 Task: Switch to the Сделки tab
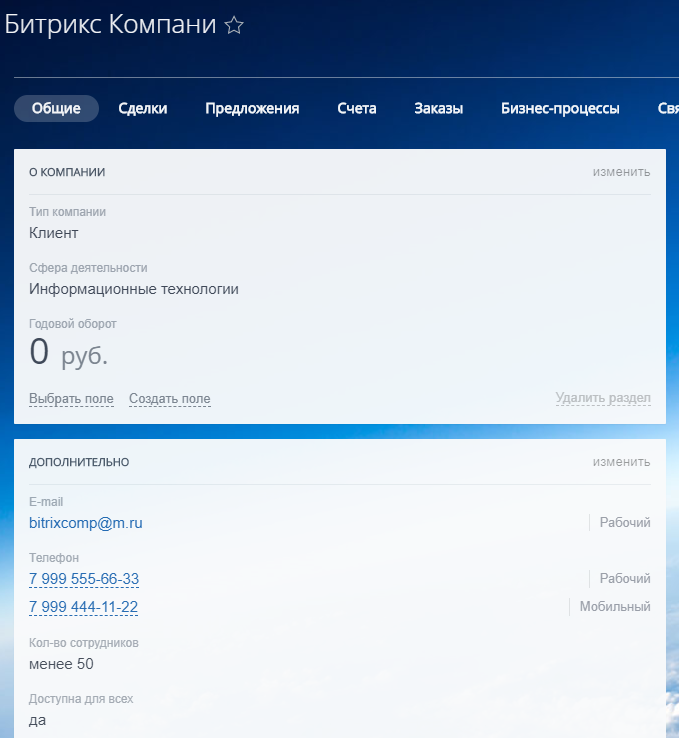click(143, 108)
